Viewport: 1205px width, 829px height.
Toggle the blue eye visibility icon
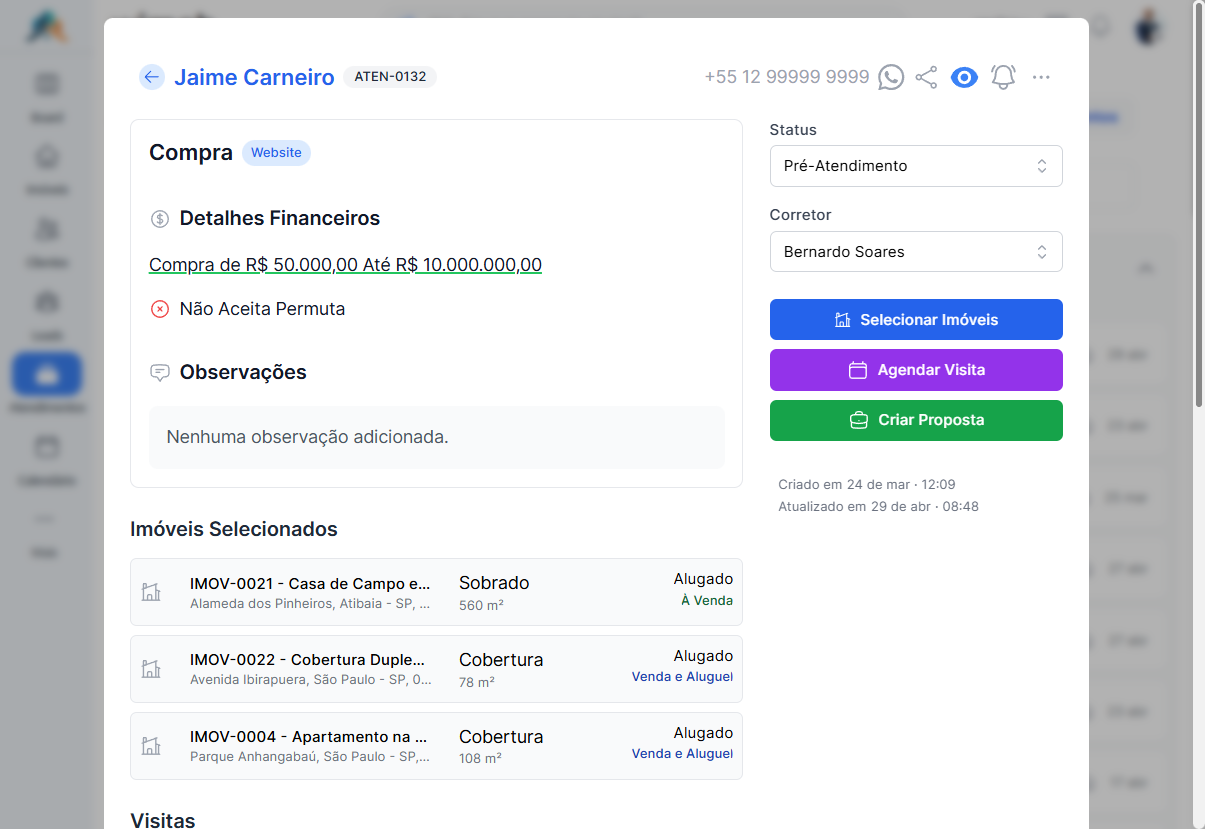[x=964, y=77]
